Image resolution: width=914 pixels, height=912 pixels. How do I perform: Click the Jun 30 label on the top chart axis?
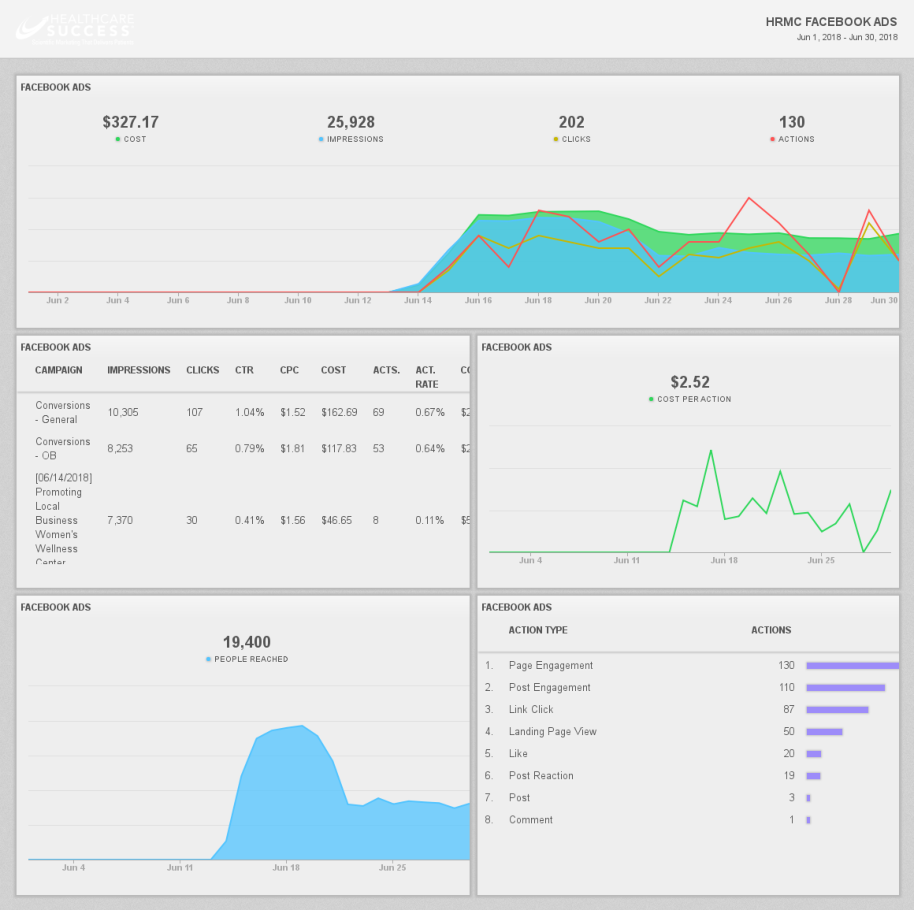point(884,301)
